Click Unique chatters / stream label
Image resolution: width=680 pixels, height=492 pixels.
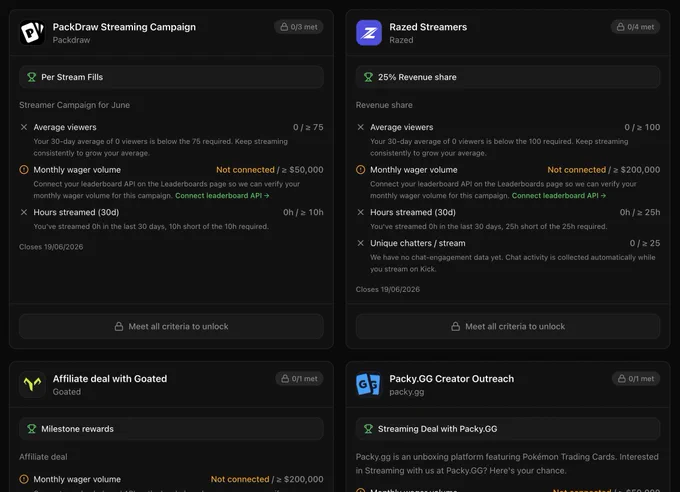(x=418, y=243)
